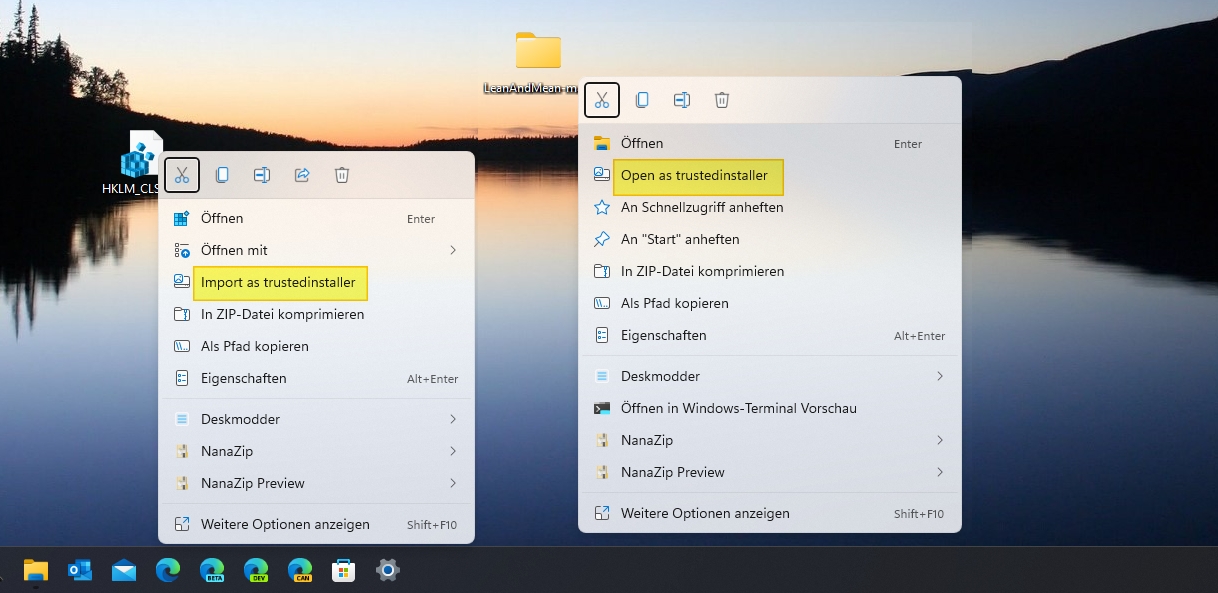Viewport: 1218px width, 593px height.
Task: Open File Explorer from the taskbar
Action: tap(36, 570)
